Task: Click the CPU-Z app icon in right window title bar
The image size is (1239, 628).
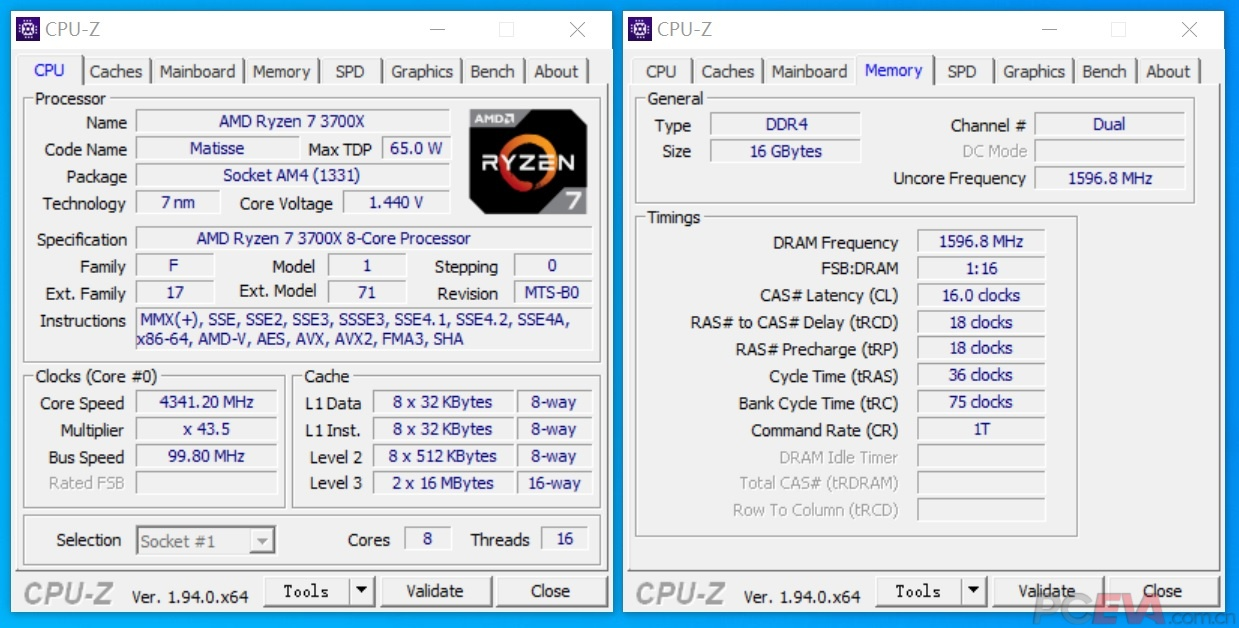Action: click(640, 29)
